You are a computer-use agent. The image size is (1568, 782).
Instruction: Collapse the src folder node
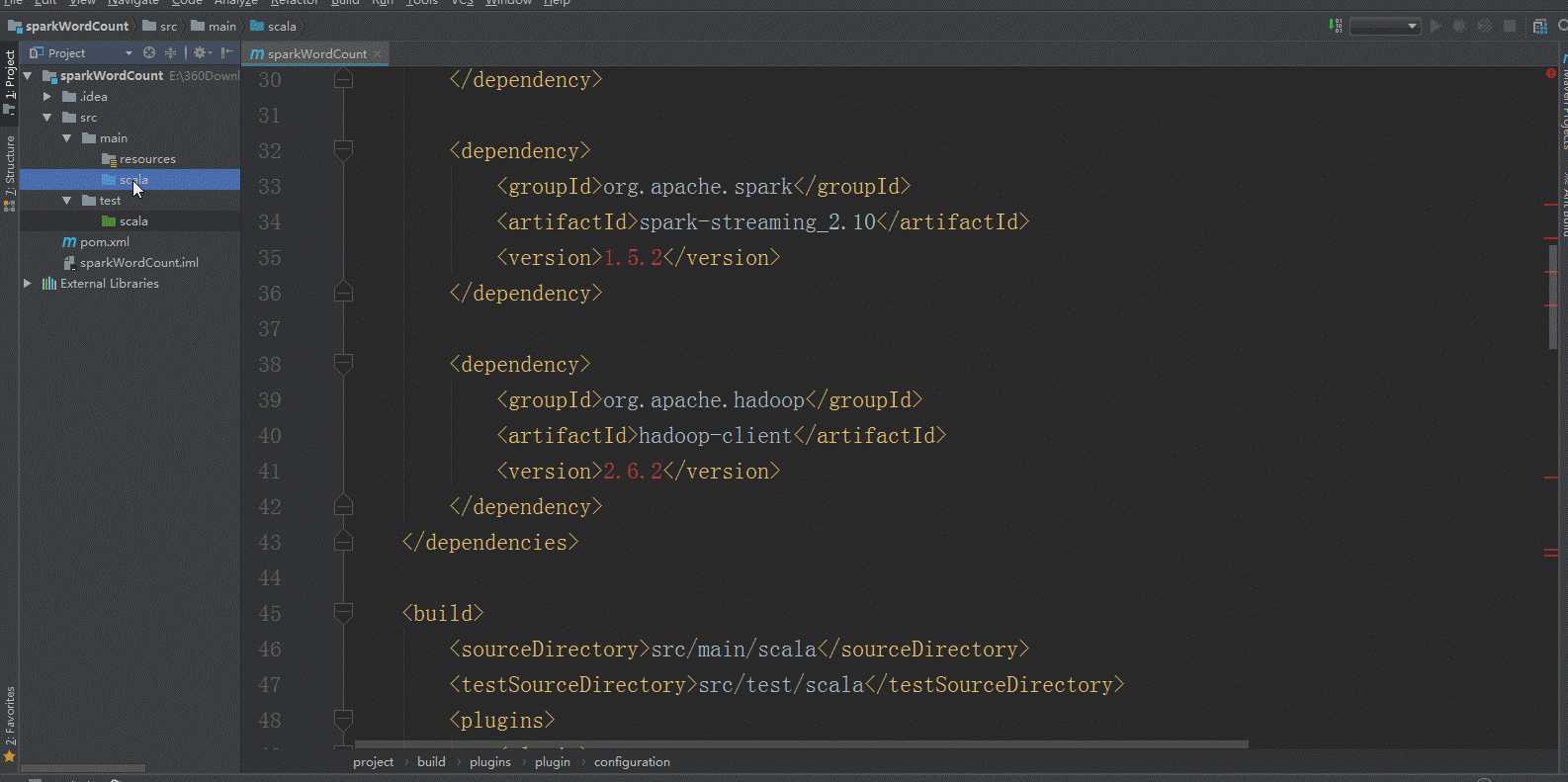tap(47, 118)
